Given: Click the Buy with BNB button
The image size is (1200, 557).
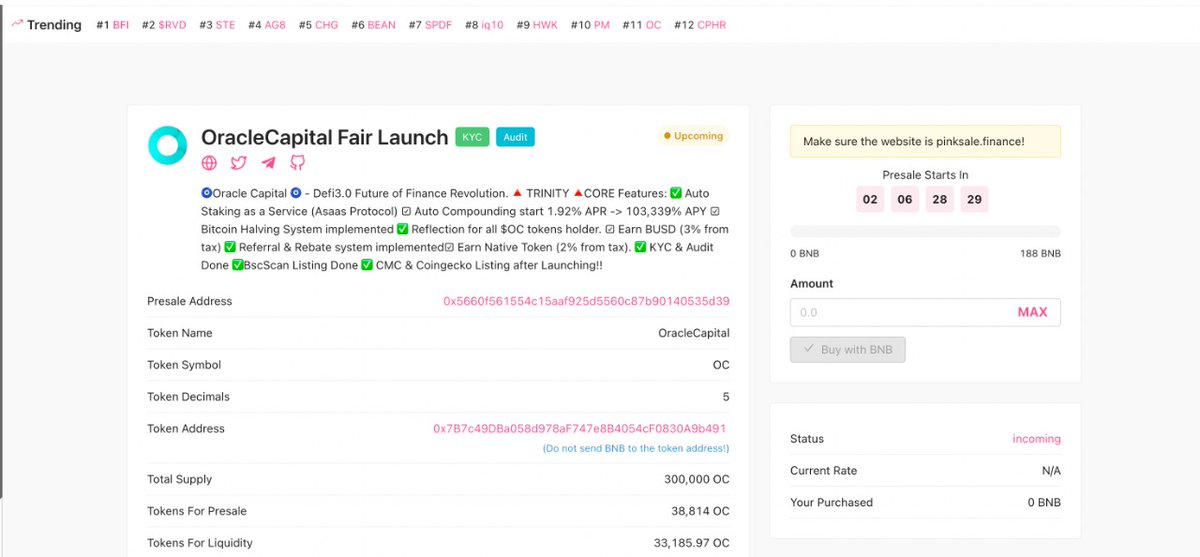Looking at the screenshot, I should [847, 350].
